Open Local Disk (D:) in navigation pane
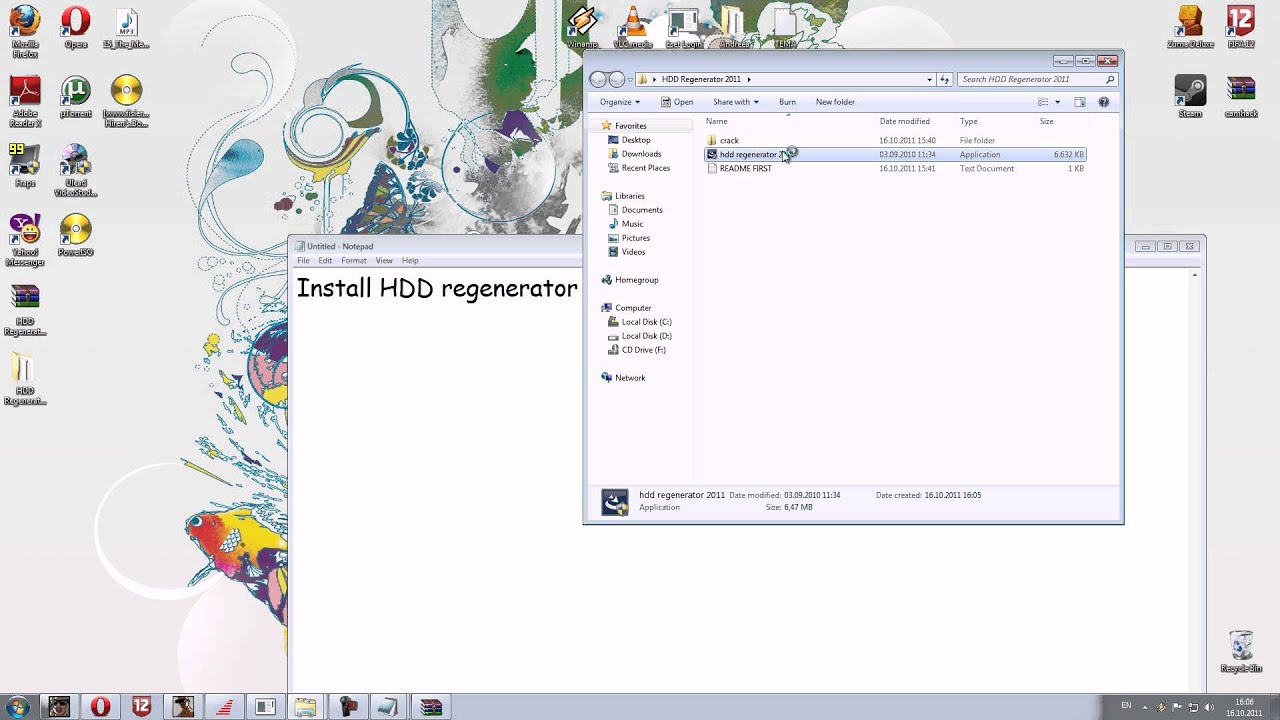The width and height of the screenshot is (1280, 720). pyautogui.click(x=646, y=336)
